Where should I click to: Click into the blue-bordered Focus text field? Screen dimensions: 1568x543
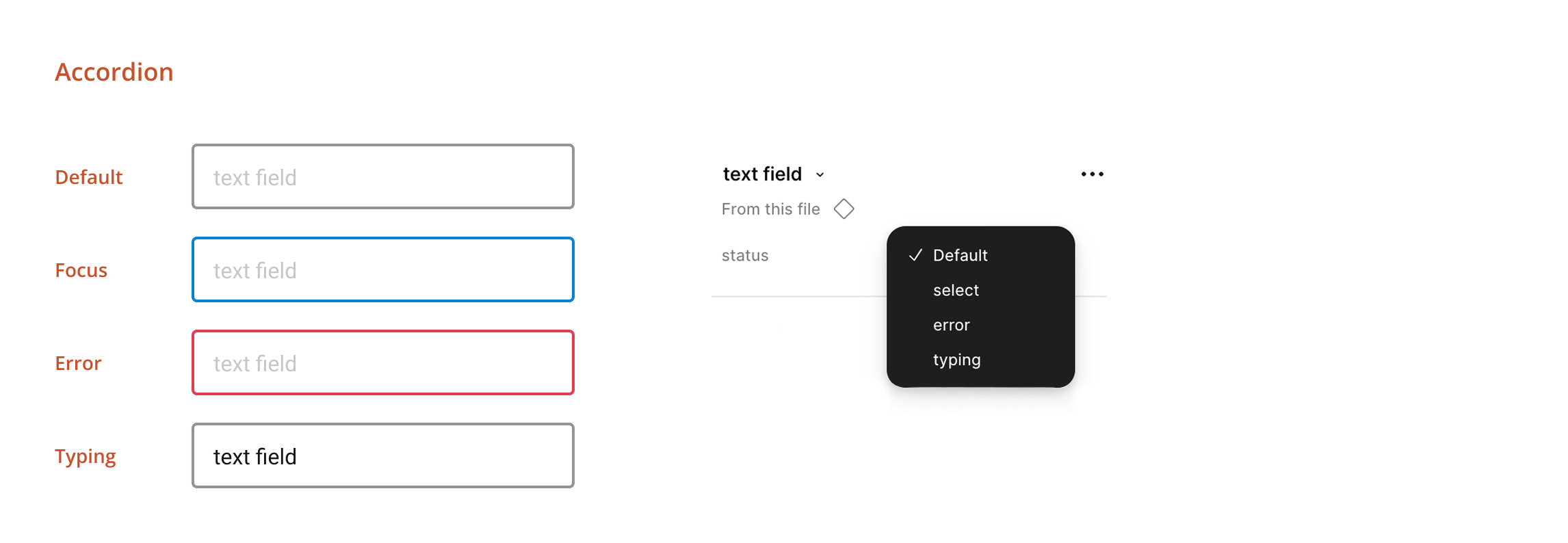click(382, 269)
